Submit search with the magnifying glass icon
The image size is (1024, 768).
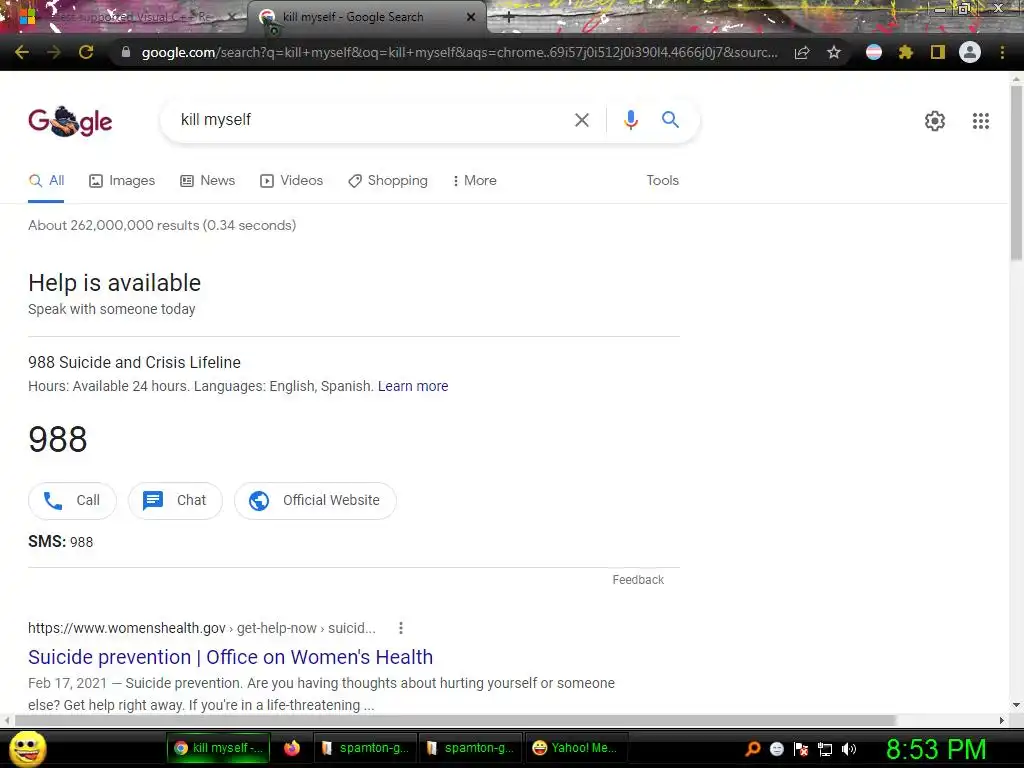(x=670, y=120)
